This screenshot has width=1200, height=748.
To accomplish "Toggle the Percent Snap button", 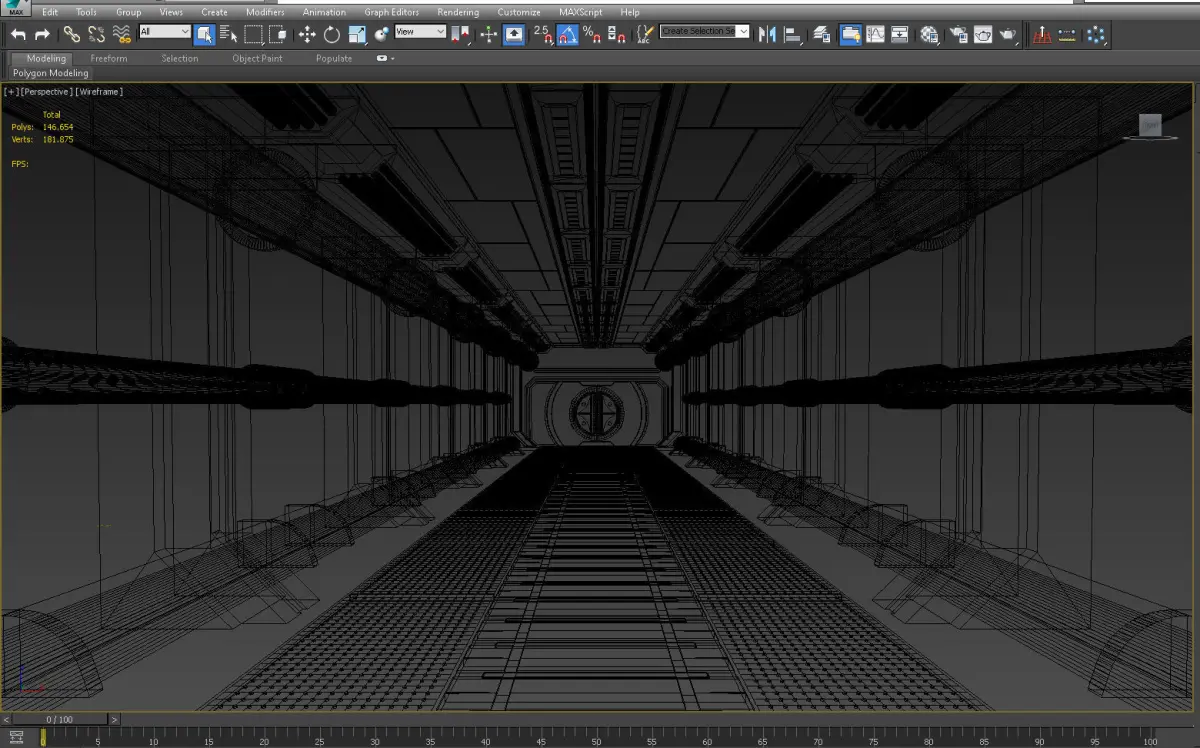I will point(592,34).
